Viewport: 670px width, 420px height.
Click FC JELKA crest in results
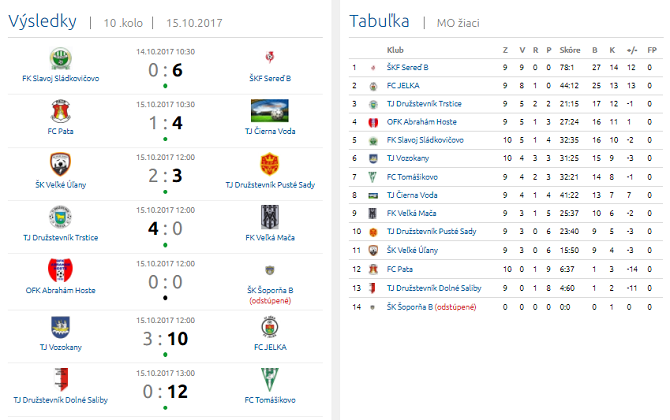(x=269, y=326)
